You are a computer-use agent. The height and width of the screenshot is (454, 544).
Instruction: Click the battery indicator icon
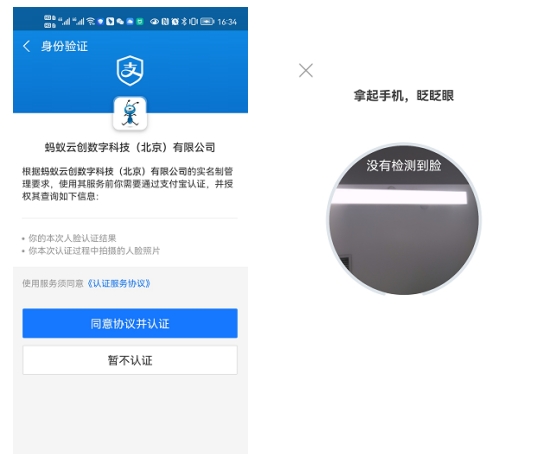[x=207, y=22]
